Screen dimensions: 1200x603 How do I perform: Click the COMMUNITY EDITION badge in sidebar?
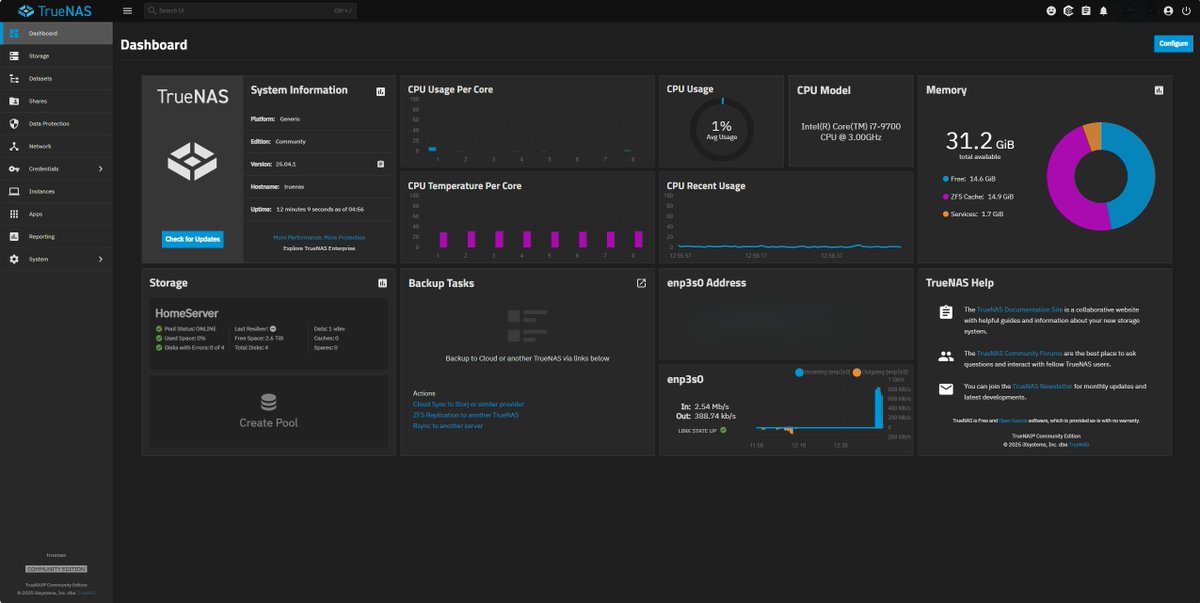[56, 569]
